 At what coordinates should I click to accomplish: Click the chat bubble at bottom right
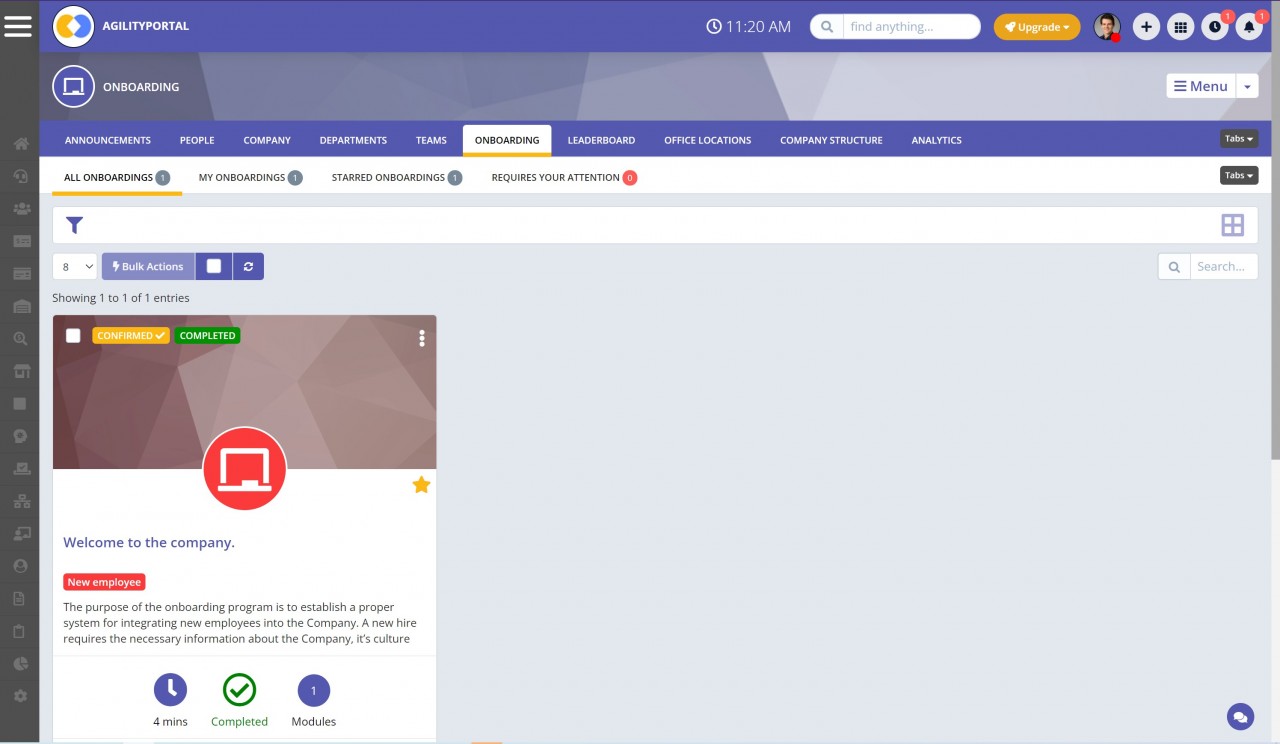[x=1240, y=716]
